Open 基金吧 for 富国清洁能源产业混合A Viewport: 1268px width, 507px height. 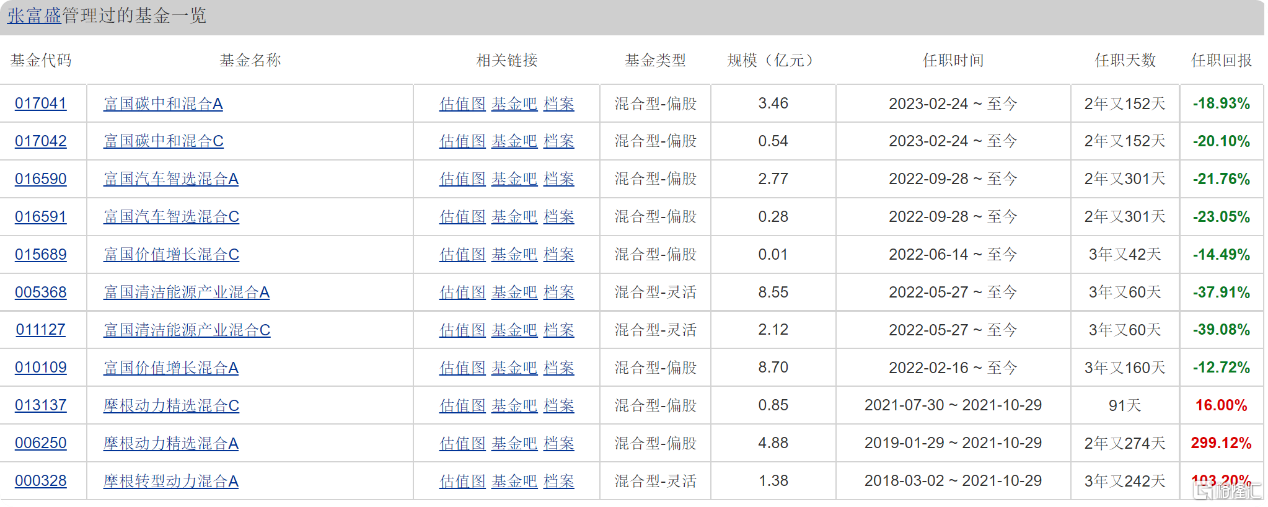point(514,293)
